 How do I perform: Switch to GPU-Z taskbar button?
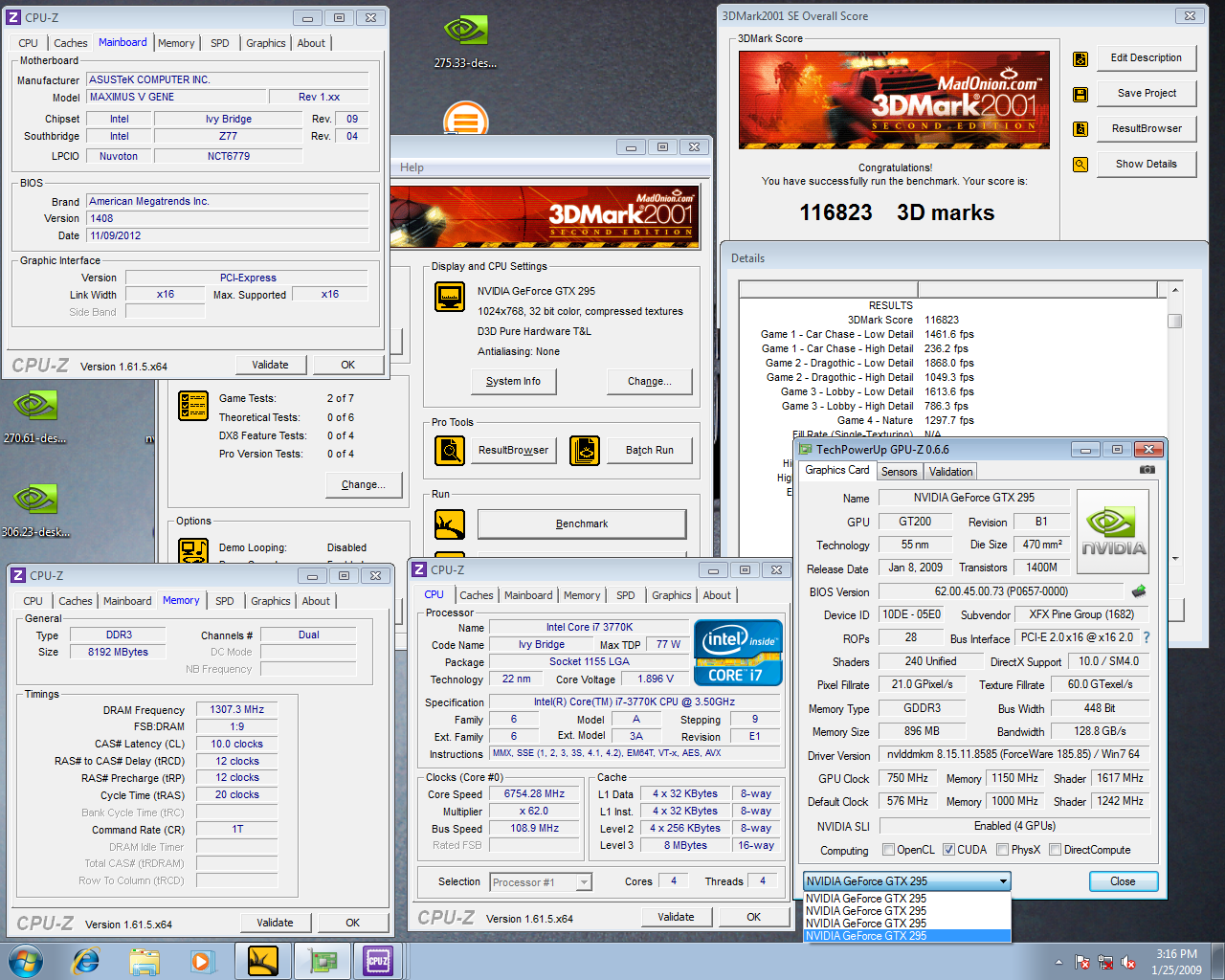321,961
